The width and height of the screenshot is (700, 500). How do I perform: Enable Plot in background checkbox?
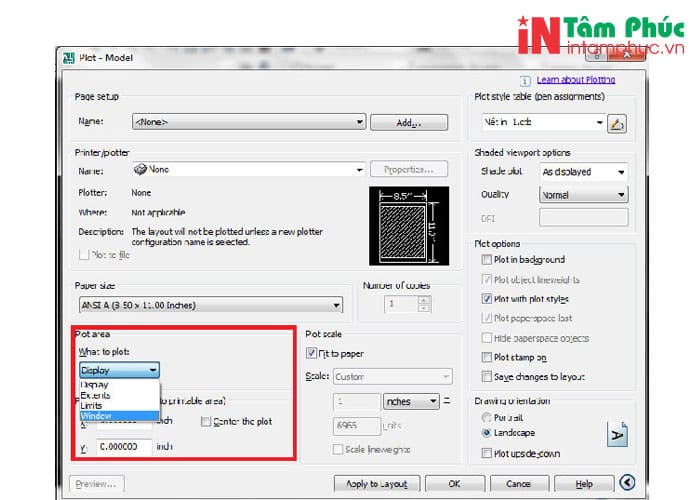[487, 260]
